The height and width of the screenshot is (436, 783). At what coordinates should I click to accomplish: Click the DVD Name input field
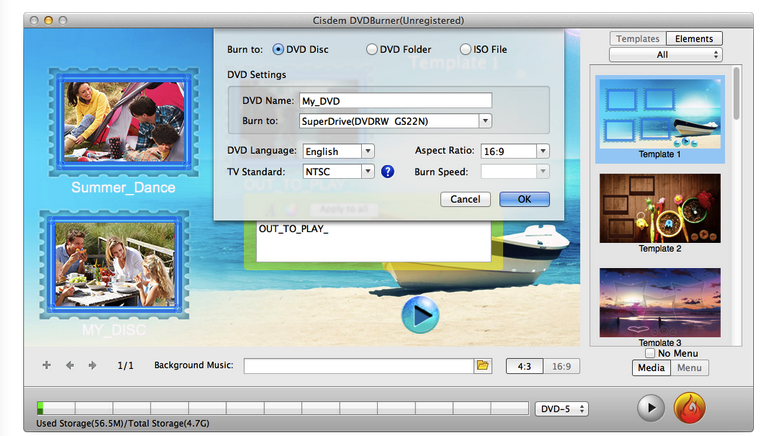coord(395,101)
